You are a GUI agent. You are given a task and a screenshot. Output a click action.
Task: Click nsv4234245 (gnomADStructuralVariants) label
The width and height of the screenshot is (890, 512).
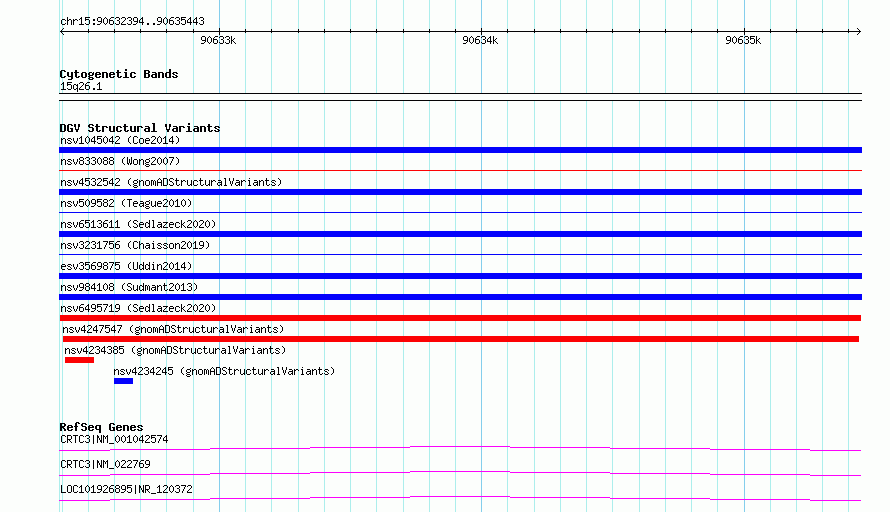(x=224, y=371)
